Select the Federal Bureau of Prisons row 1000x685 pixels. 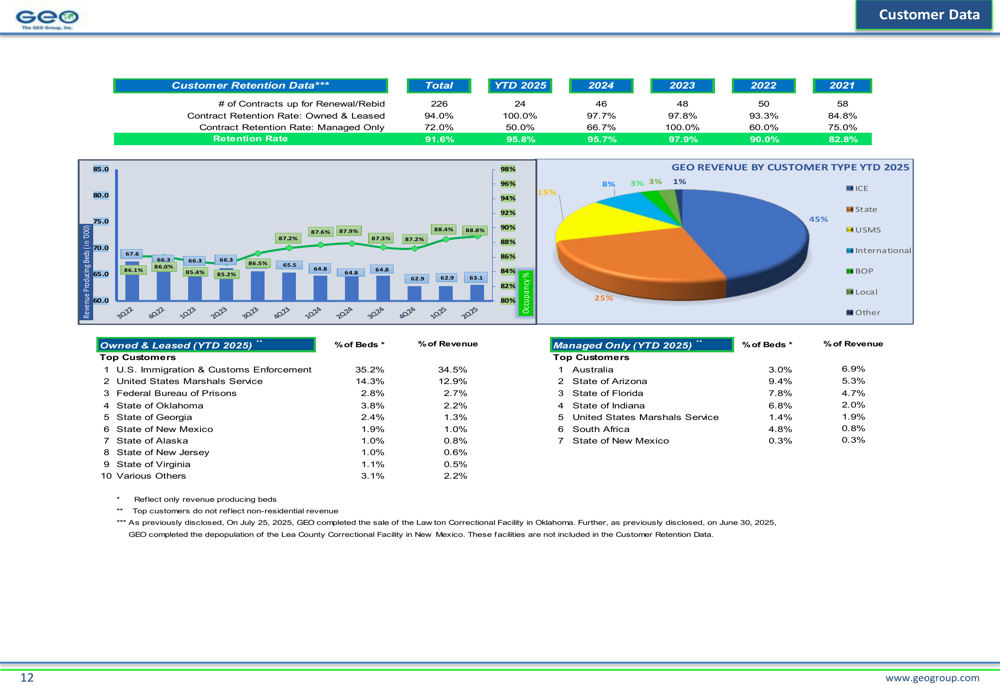pos(285,393)
